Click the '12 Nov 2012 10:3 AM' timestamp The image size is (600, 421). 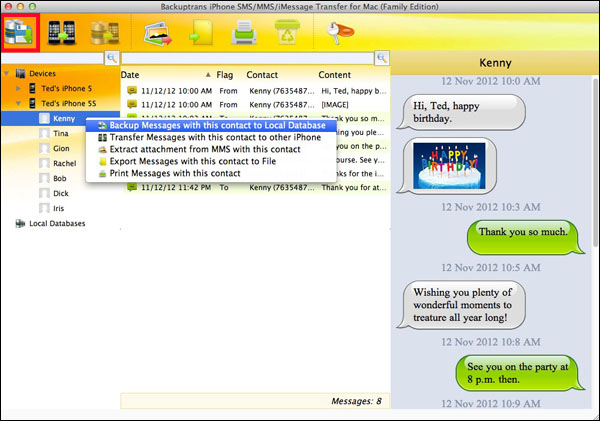coord(491,207)
